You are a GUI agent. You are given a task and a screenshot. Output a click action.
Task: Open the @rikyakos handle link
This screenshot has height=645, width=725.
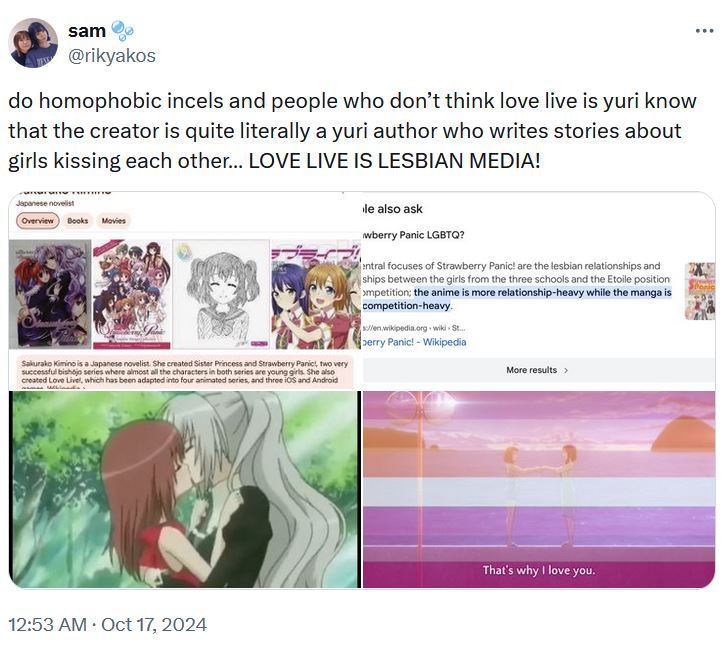tap(111, 55)
